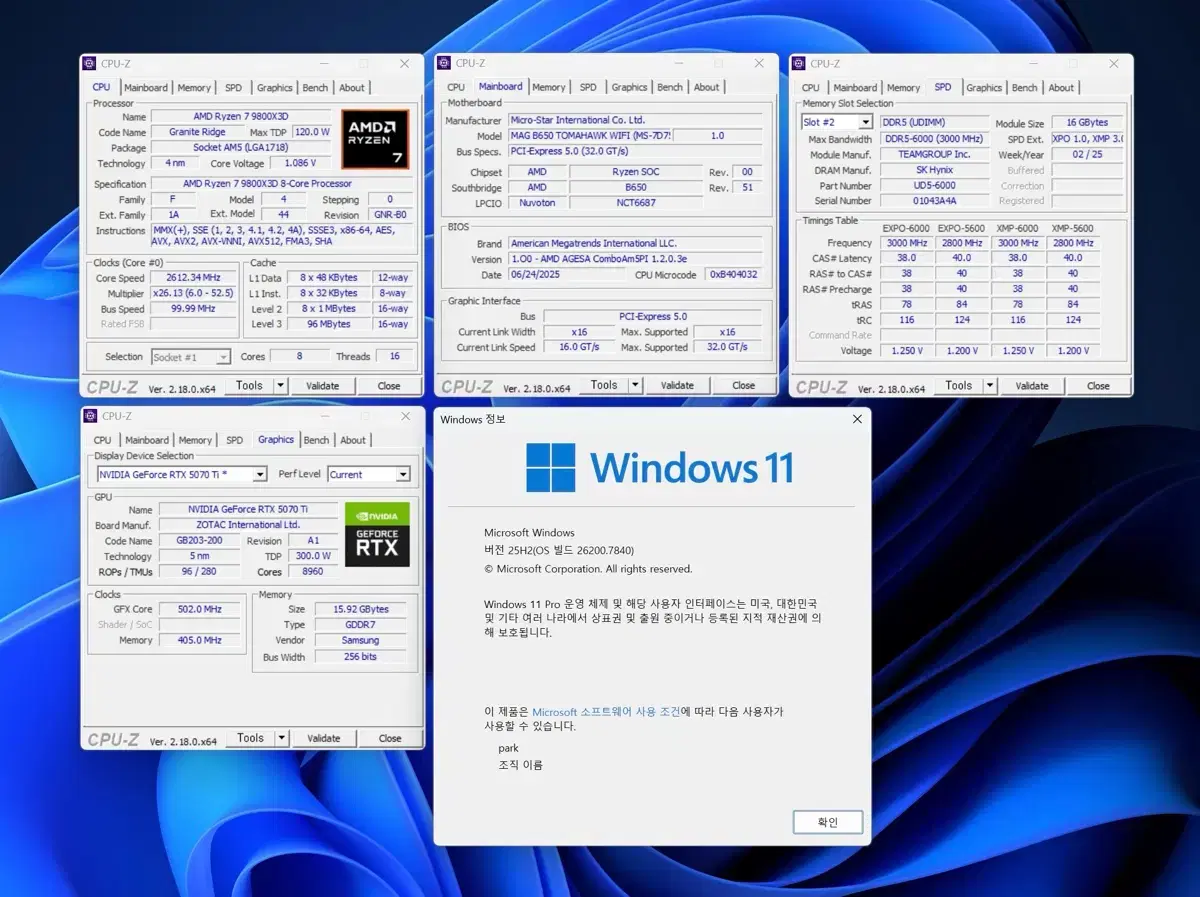Click the CPU-Z app icon in Graphics window title bar

tap(91, 416)
